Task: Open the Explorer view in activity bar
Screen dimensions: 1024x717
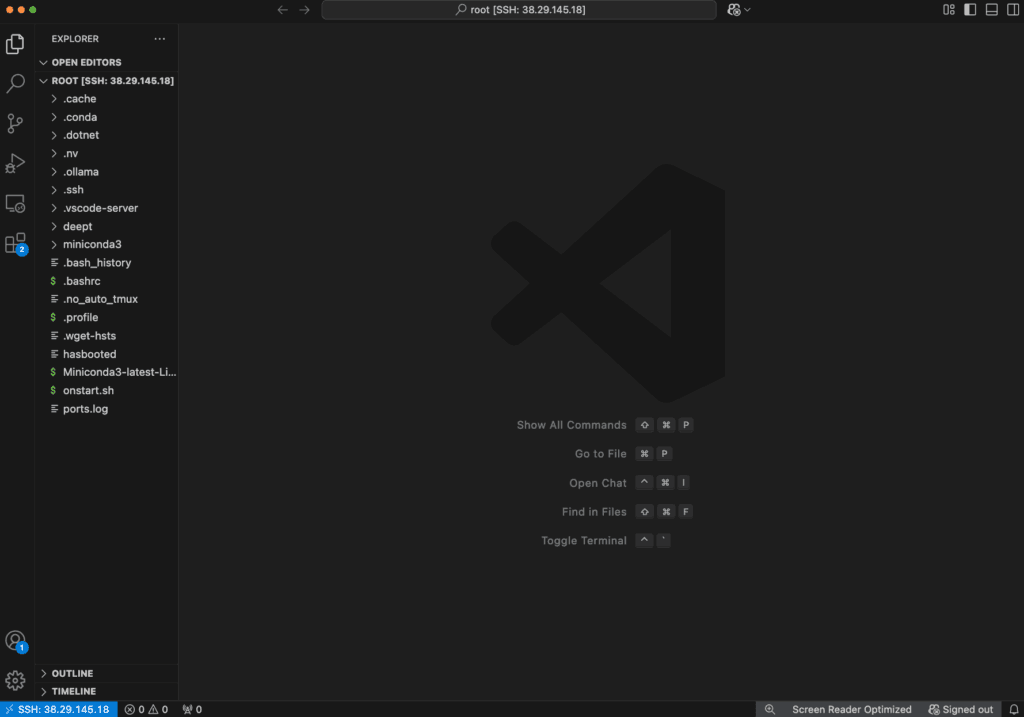Action: [x=15, y=44]
